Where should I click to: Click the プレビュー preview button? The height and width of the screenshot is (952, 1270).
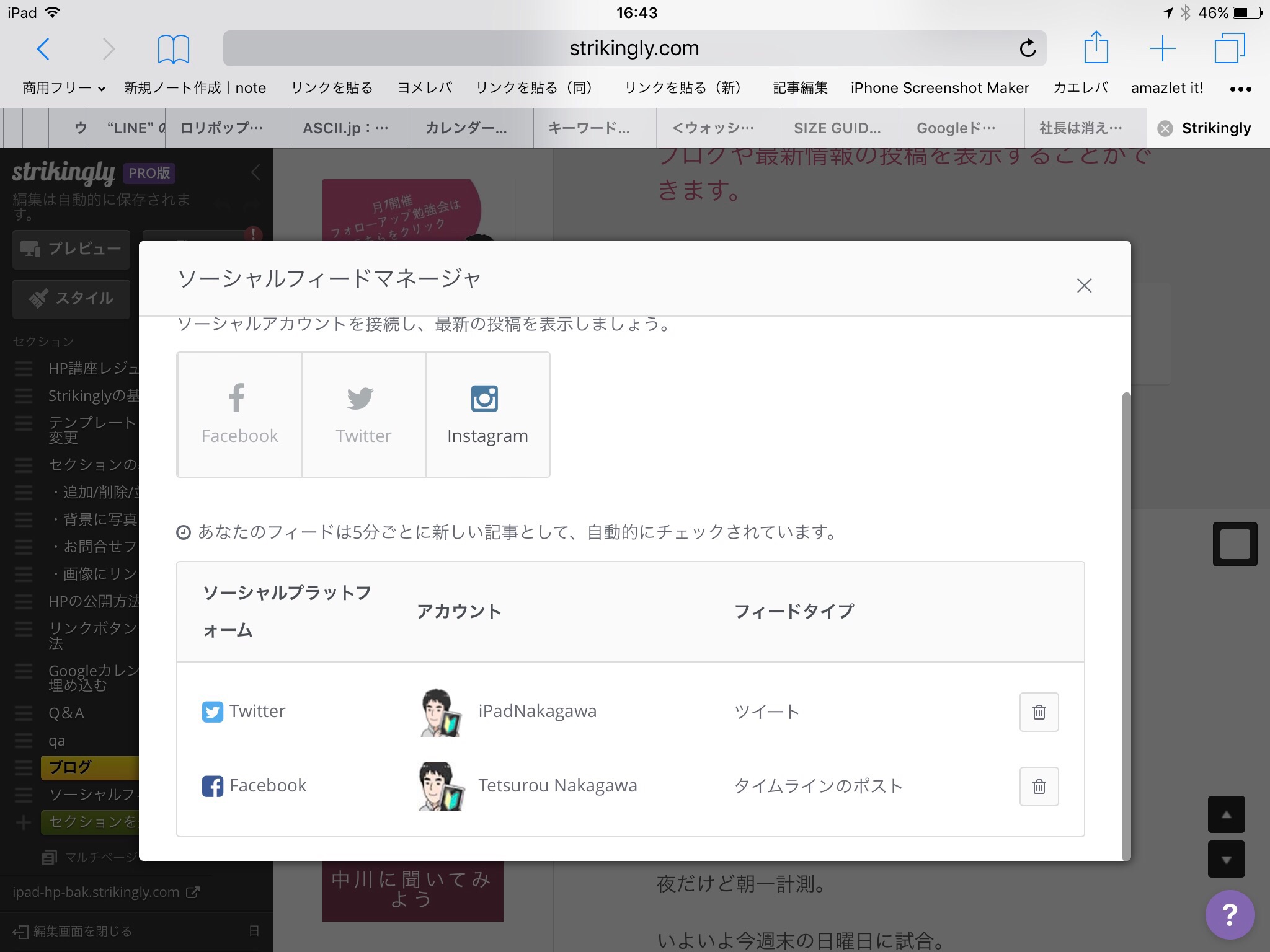coord(71,249)
